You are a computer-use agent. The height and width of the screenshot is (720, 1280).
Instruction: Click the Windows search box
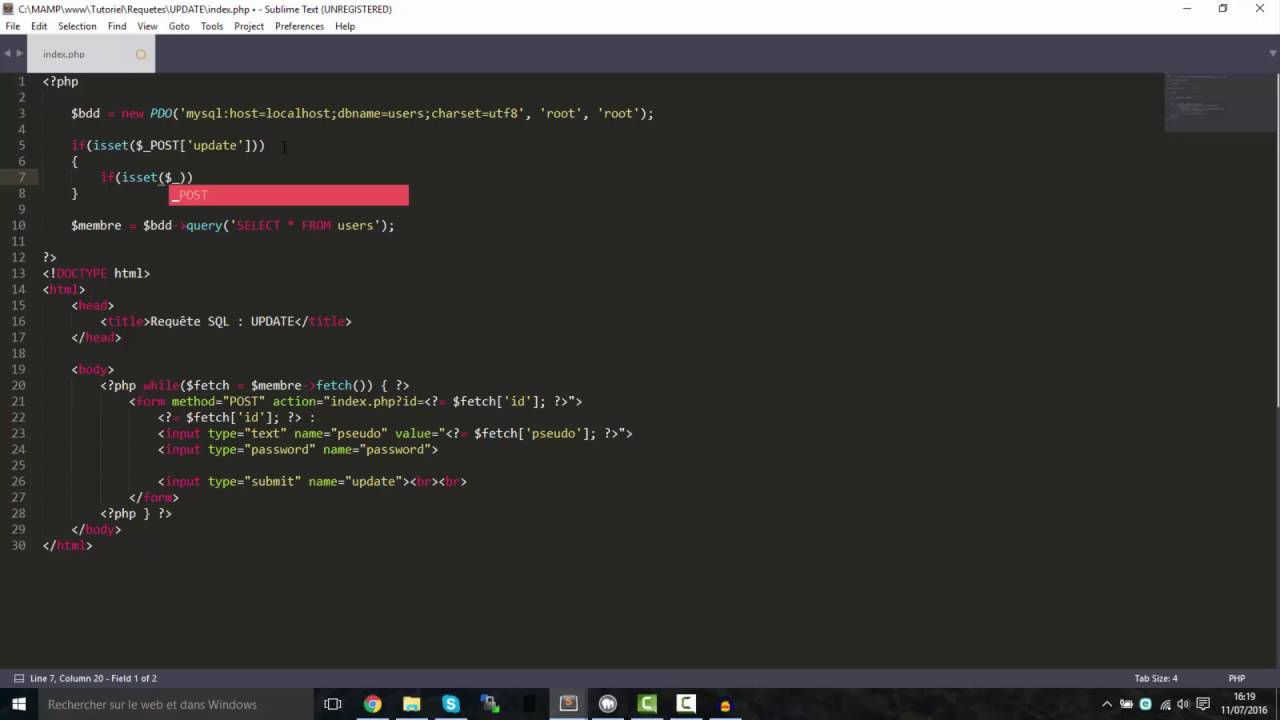pos(176,704)
